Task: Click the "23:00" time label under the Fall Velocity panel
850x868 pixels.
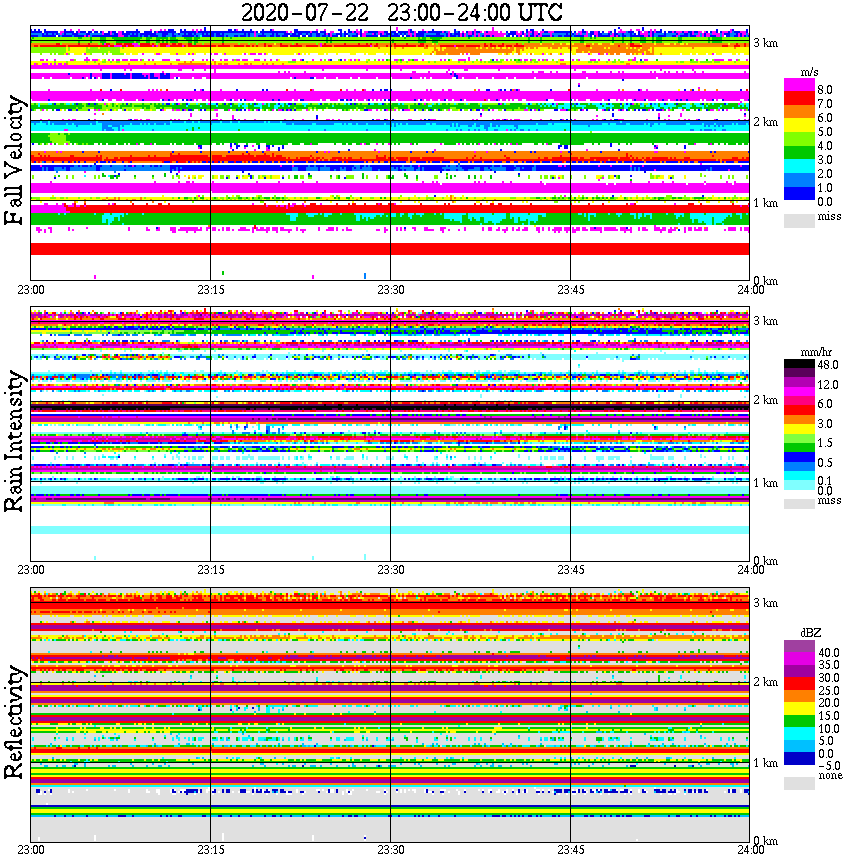Action: click(30, 290)
